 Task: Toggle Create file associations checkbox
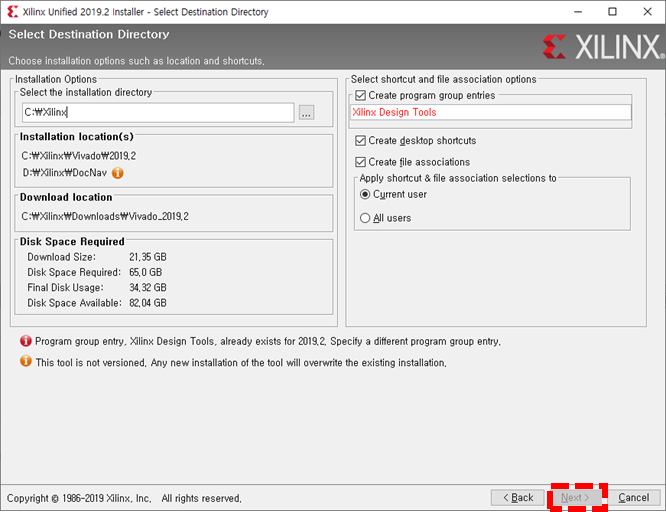(360, 162)
